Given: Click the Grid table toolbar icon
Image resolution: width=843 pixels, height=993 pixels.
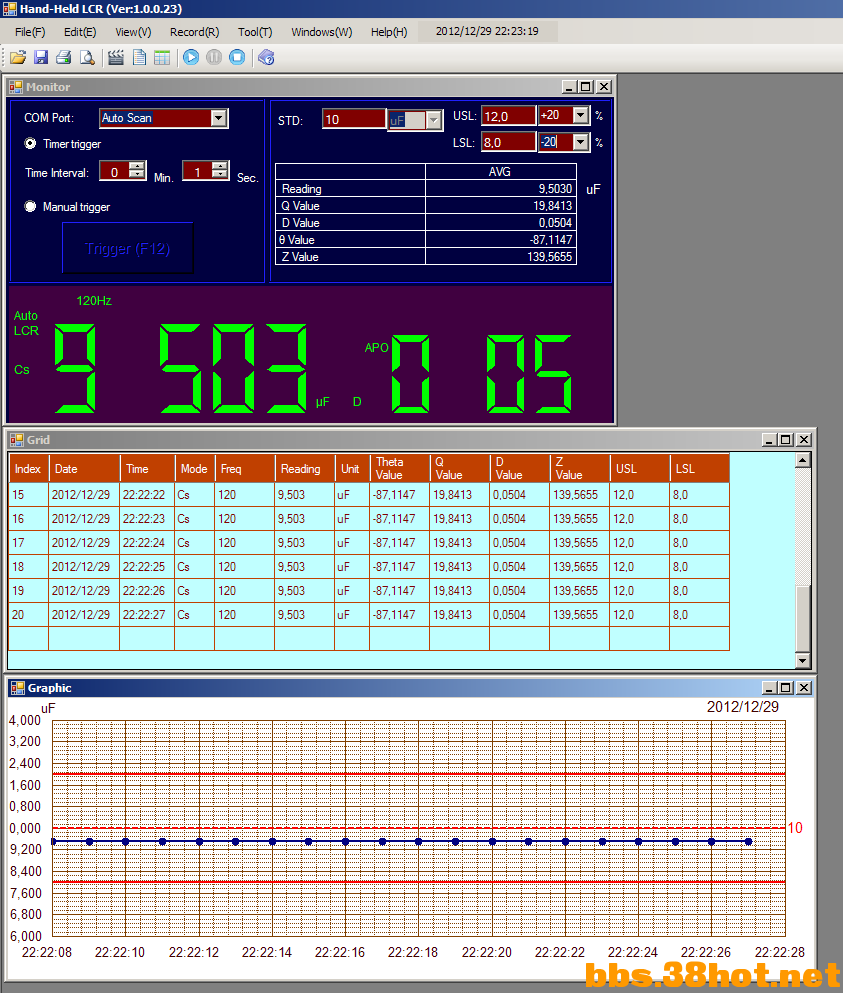Looking at the screenshot, I should (162, 58).
